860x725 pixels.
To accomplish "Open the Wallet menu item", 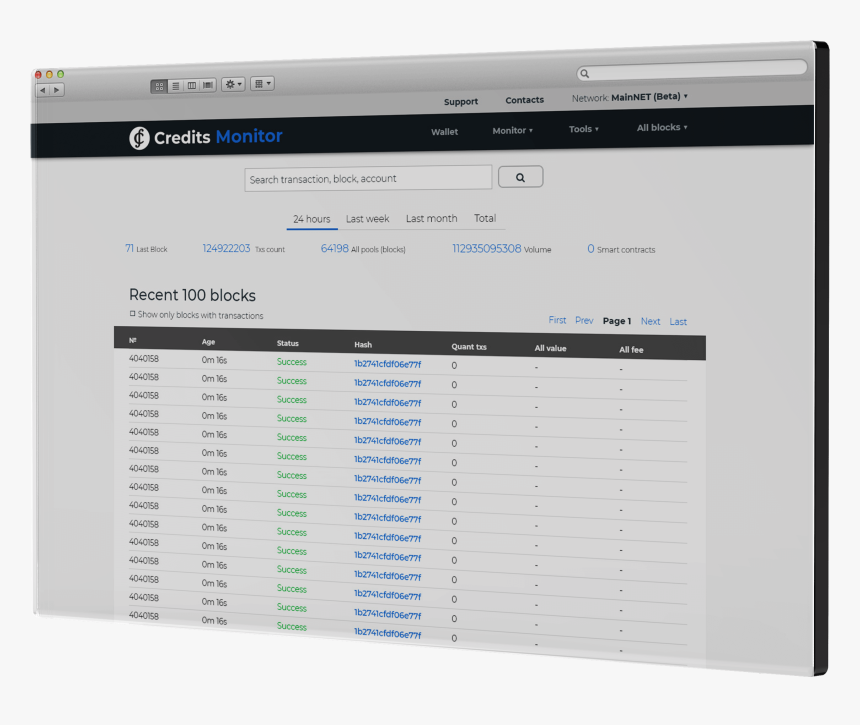I will point(444,132).
